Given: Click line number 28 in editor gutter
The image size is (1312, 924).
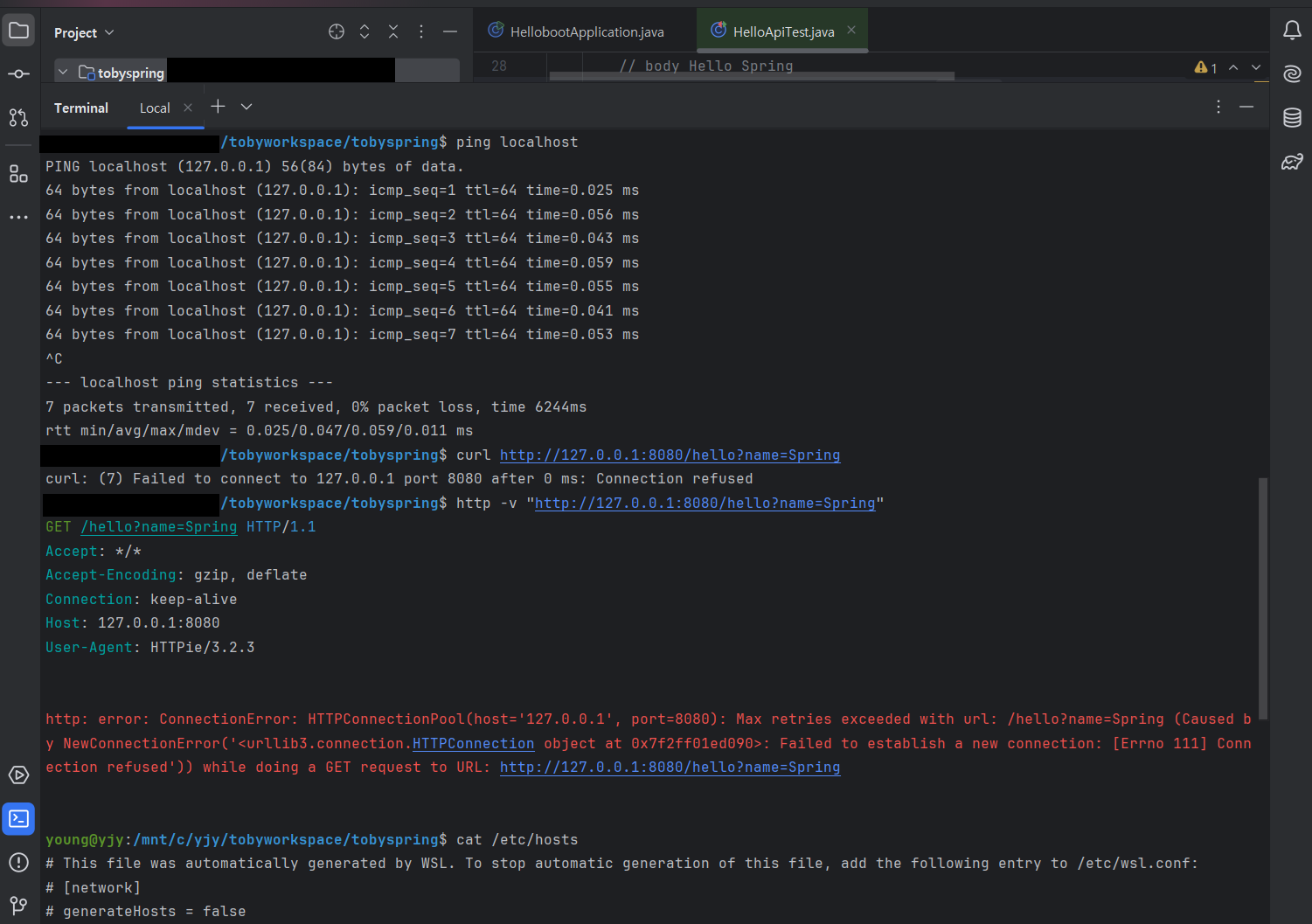Looking at the screenshot, I should point(499,66).
